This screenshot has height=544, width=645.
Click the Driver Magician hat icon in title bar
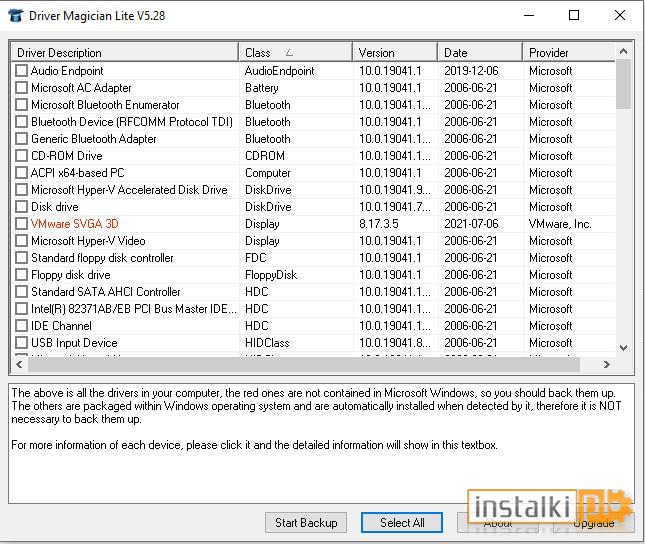point(16,16)
